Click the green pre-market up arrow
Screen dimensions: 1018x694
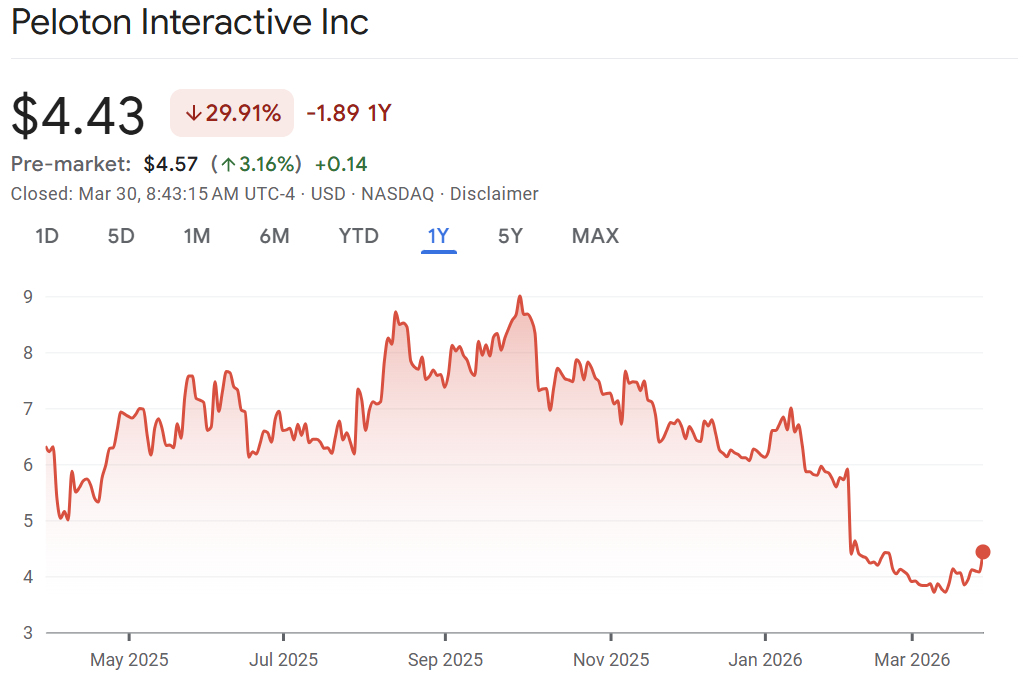228,164
